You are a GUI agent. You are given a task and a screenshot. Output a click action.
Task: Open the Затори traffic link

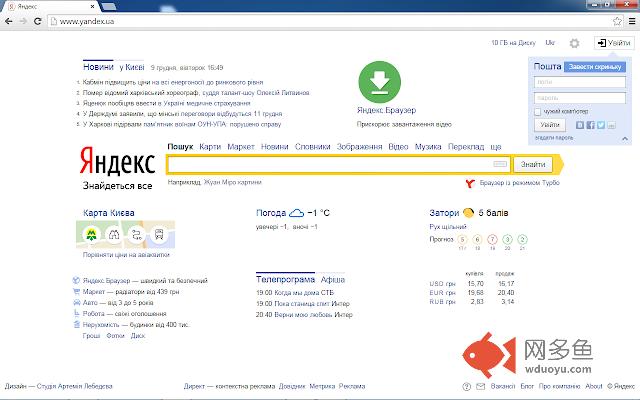tap(444, 213)
